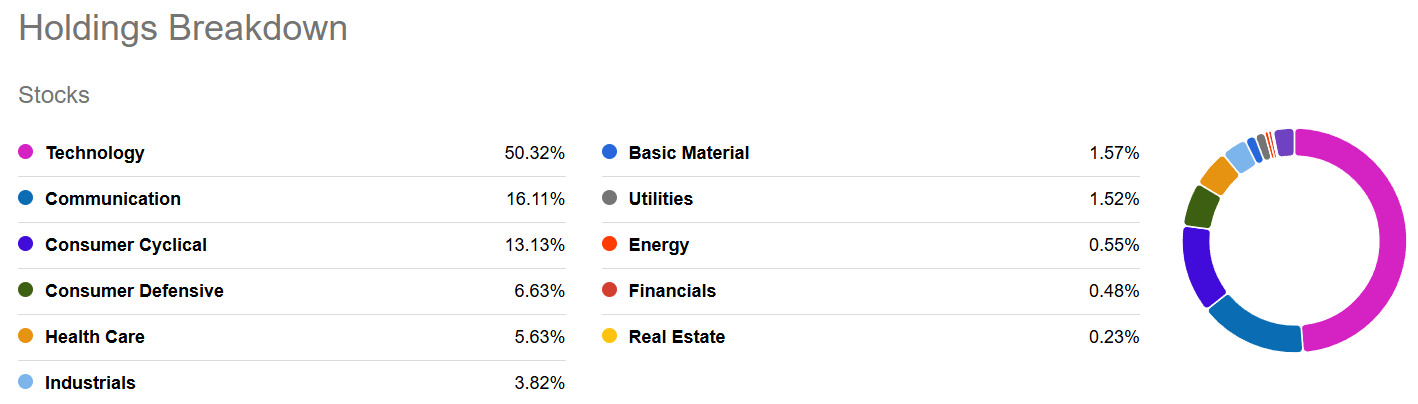Select the Financials sector label

pos(672,291)
